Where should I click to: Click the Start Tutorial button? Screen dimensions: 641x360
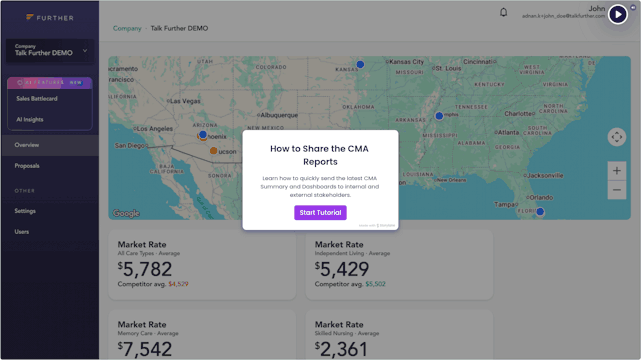coord(320,212)
